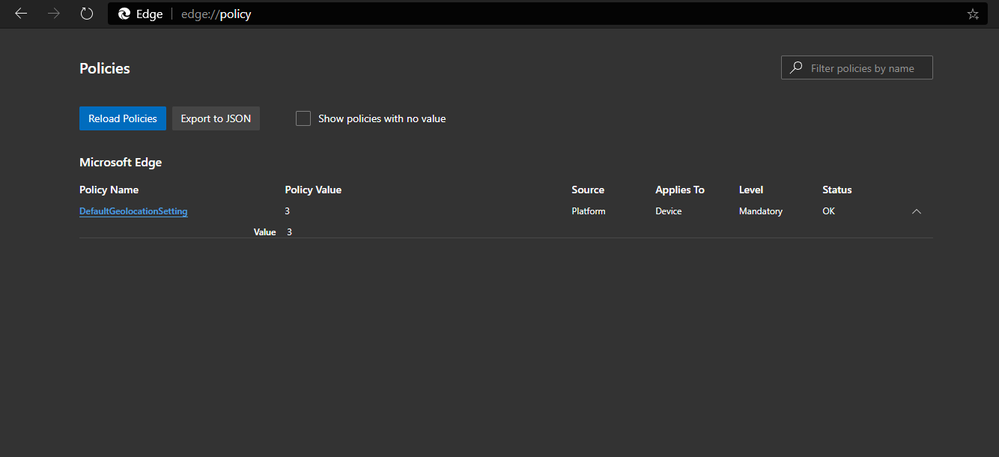Collapse the DefaultGeolocationSetting row details chevron
The width and height of the screenshot is (999, 457).
point(916,212)
